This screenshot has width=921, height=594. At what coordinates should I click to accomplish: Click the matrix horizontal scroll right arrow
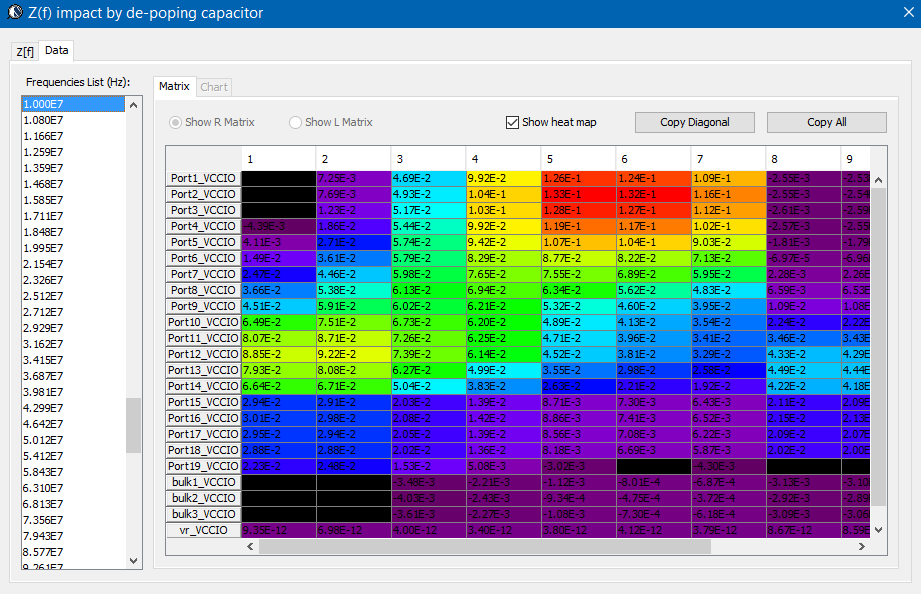coord(862,547)
